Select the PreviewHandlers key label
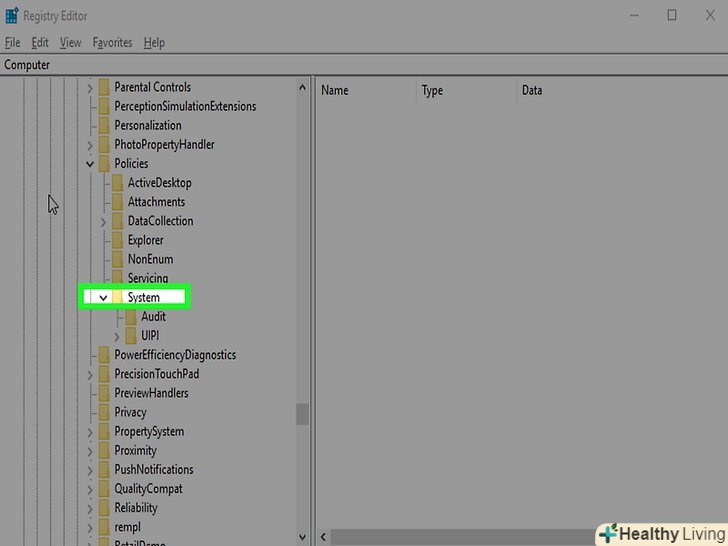 (151, 393)
